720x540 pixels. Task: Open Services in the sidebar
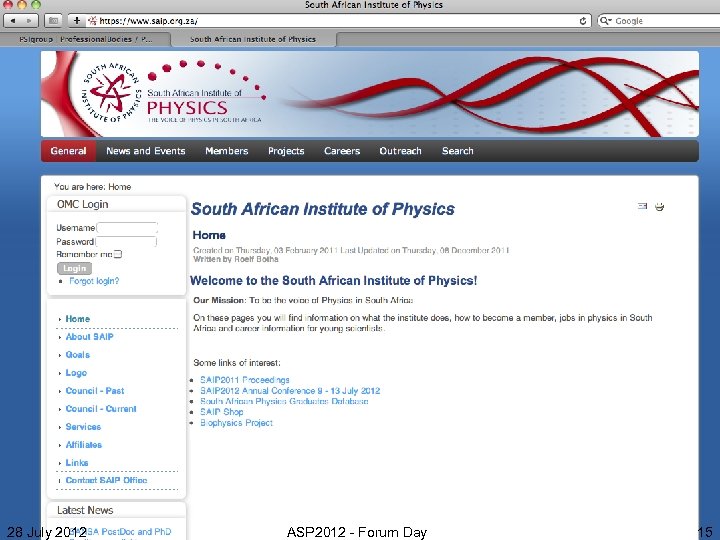click(83, 427)
